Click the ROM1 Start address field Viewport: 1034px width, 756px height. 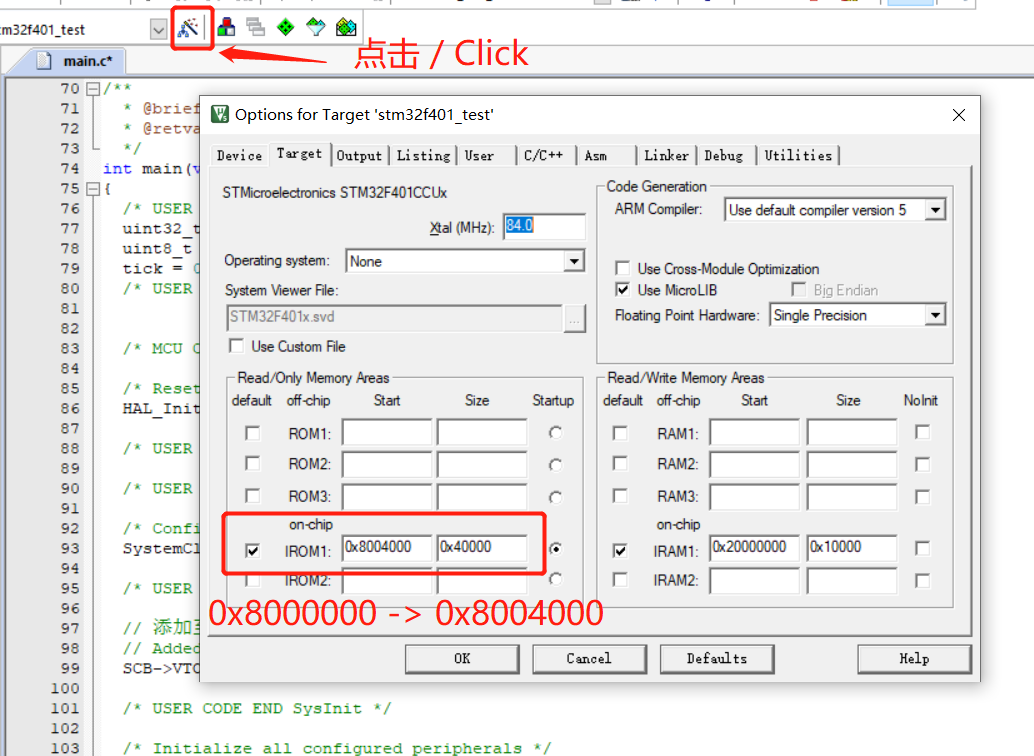tap(387, 433)
